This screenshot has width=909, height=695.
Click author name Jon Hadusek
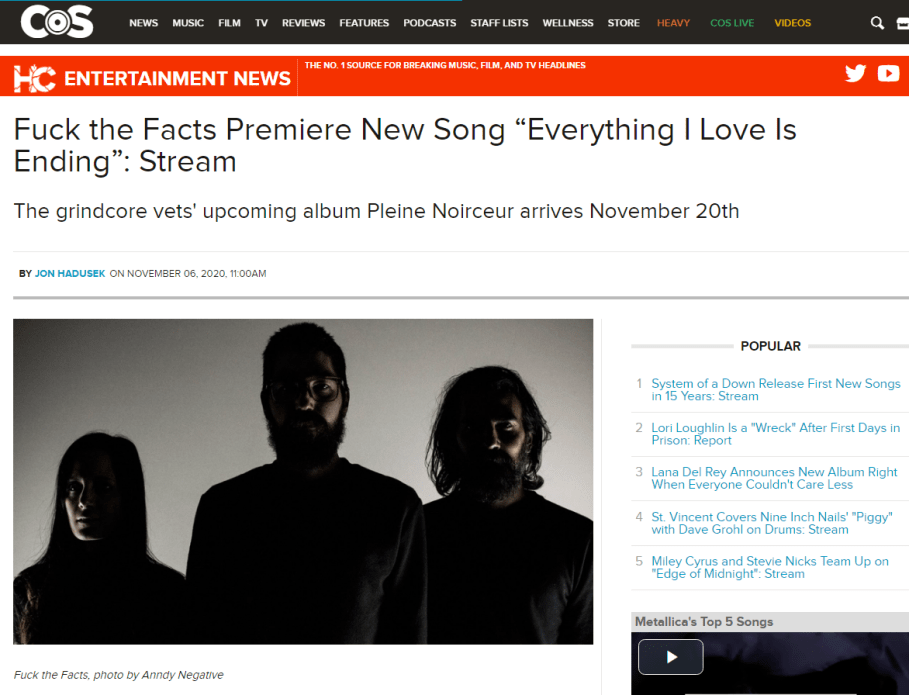[x=70, y=274]
